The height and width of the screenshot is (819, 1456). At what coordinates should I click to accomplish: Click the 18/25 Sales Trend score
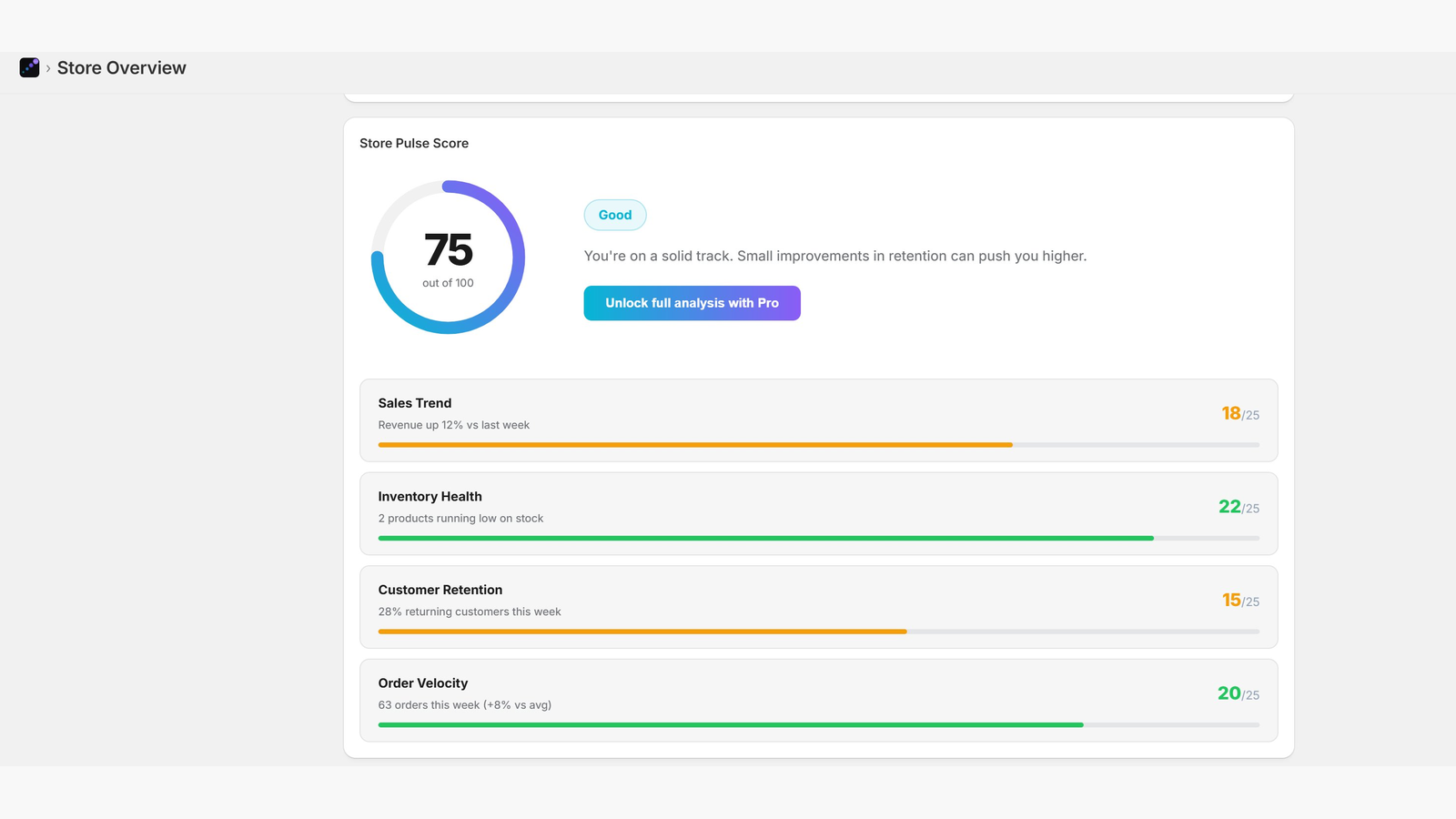[1240, 413]
